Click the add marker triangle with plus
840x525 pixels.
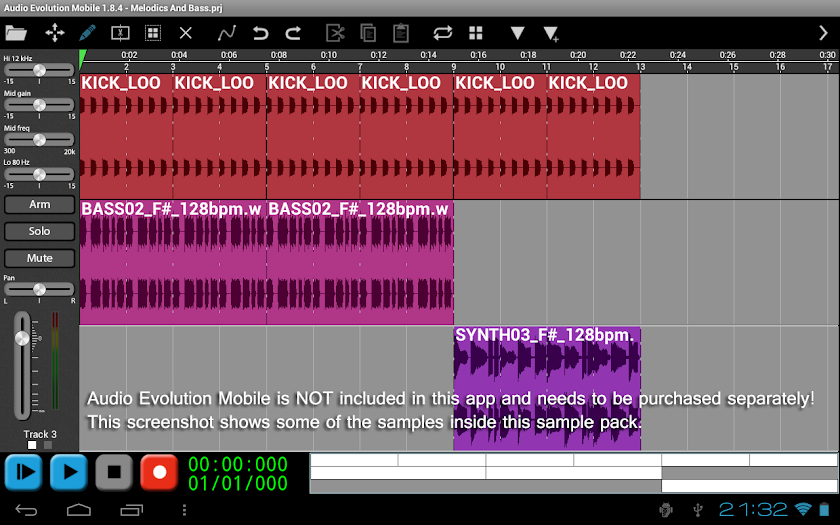551,34
